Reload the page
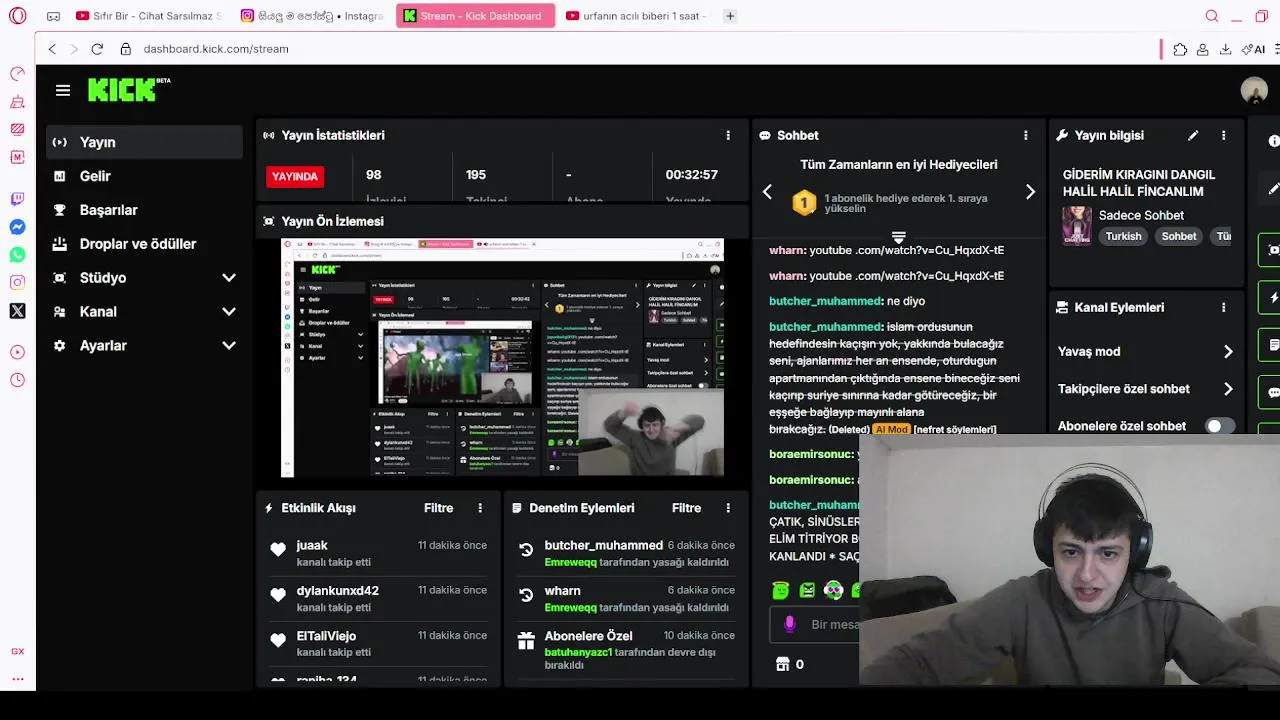 [97, 48]
